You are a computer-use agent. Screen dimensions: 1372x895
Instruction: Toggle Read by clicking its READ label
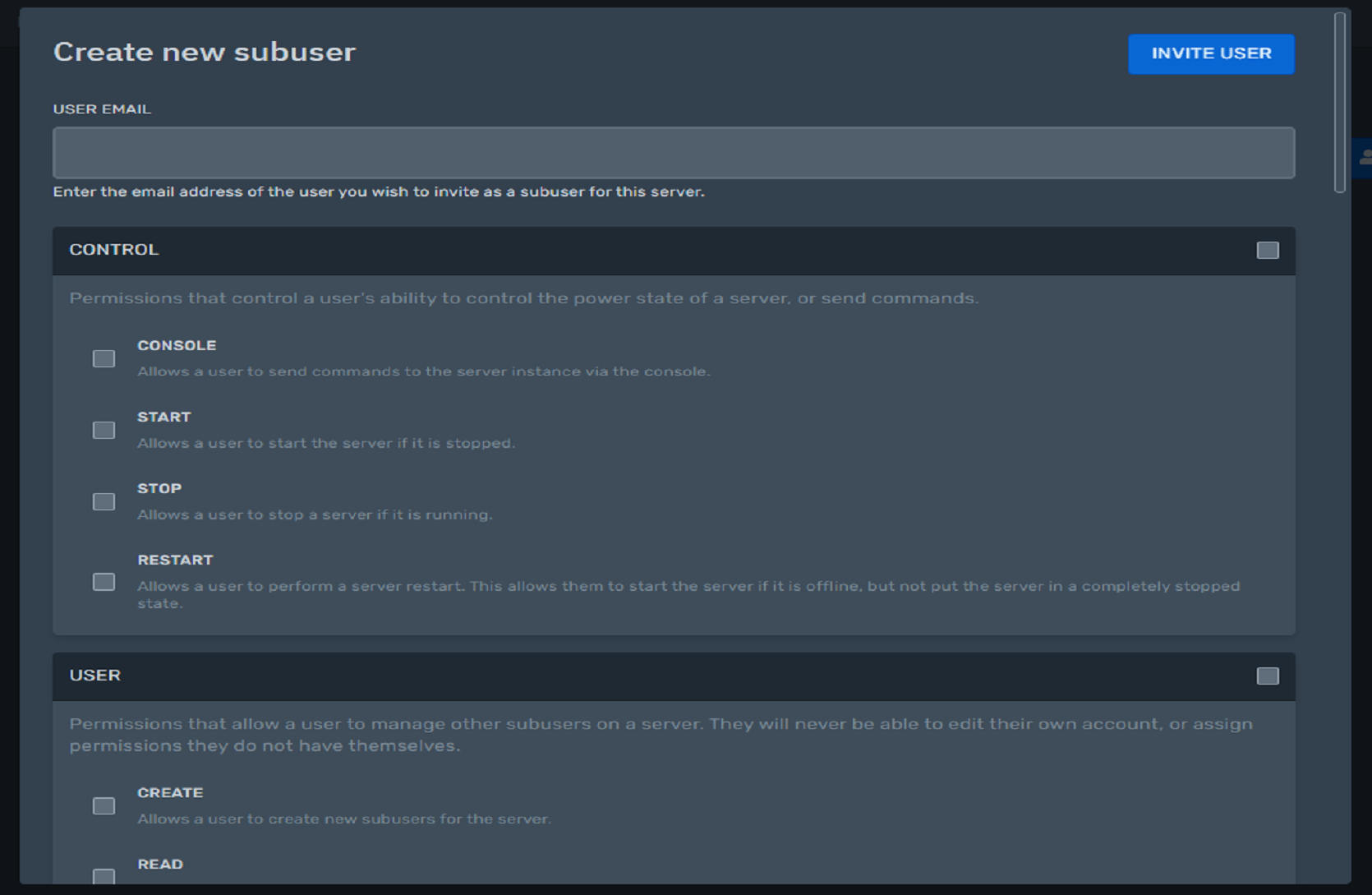[x=161, y=864]
